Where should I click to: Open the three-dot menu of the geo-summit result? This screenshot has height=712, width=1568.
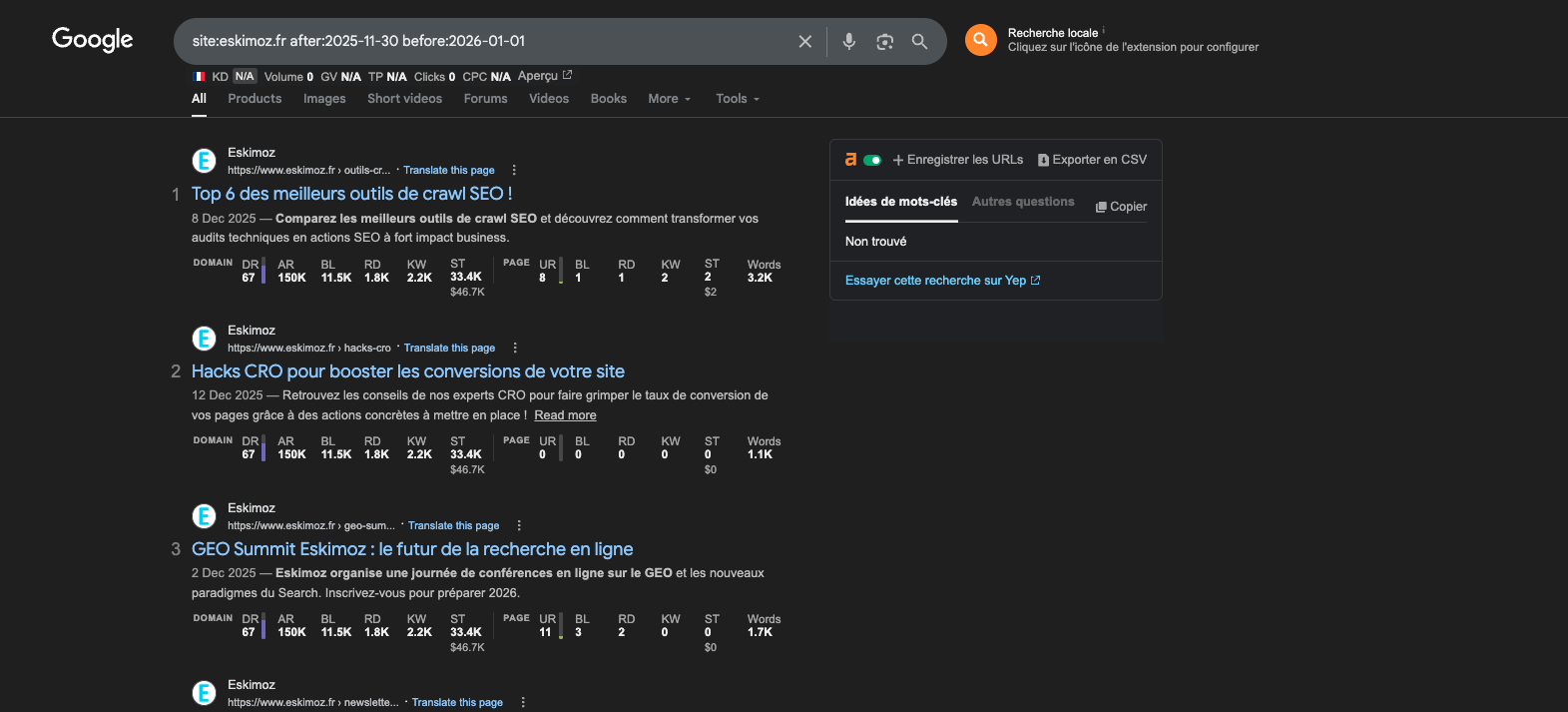519,525
